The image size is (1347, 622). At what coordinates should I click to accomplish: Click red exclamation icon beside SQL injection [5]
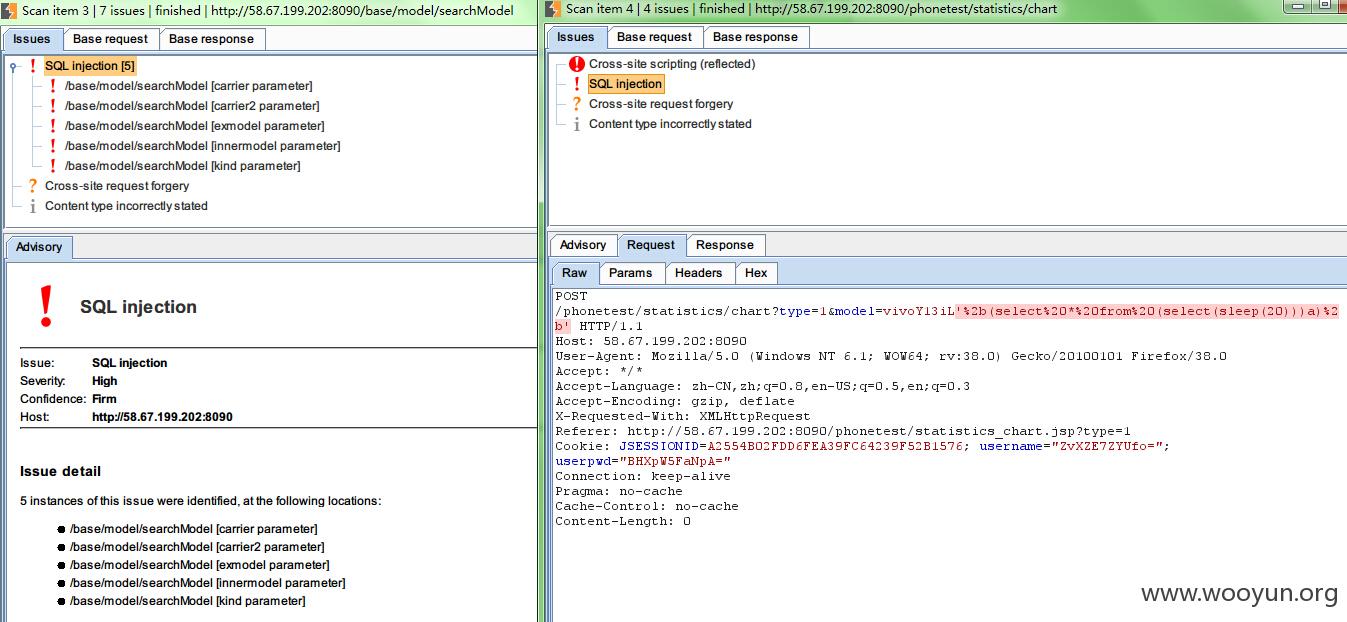point(32,66)
